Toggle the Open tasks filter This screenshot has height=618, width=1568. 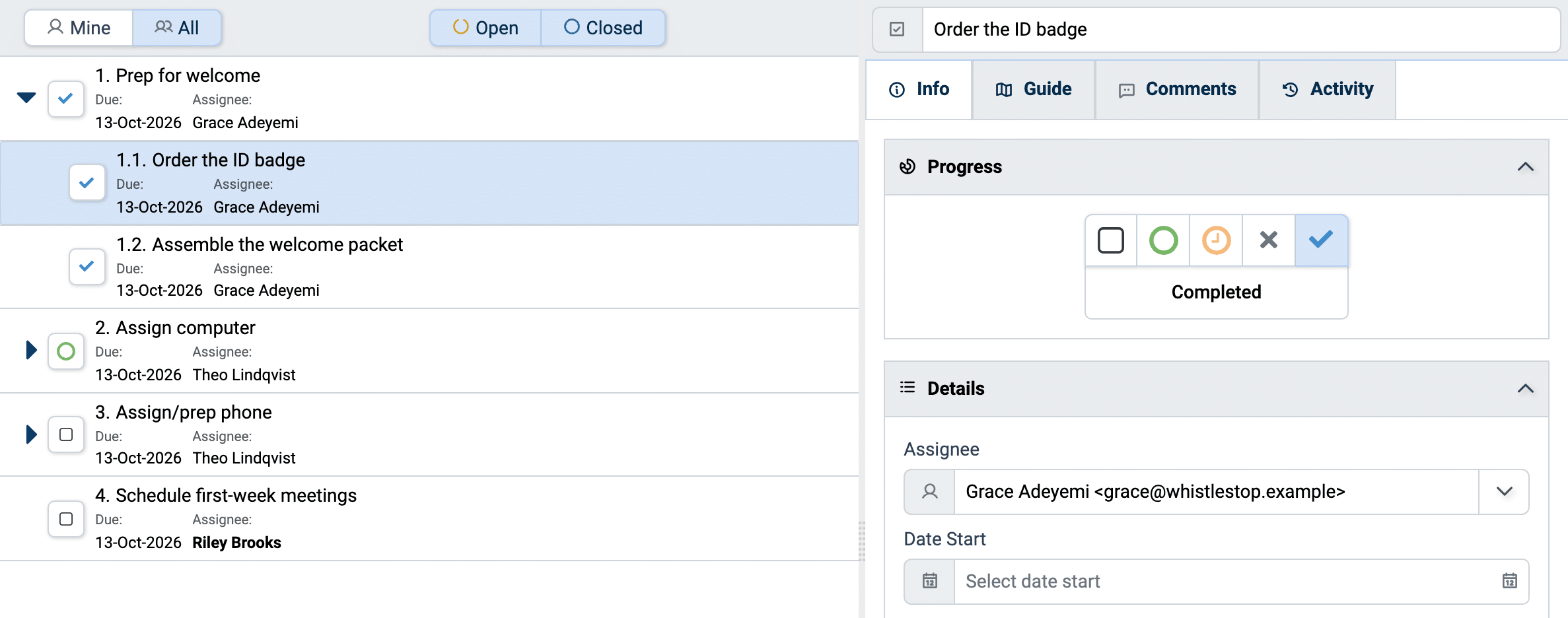click(x=485, y=28)
